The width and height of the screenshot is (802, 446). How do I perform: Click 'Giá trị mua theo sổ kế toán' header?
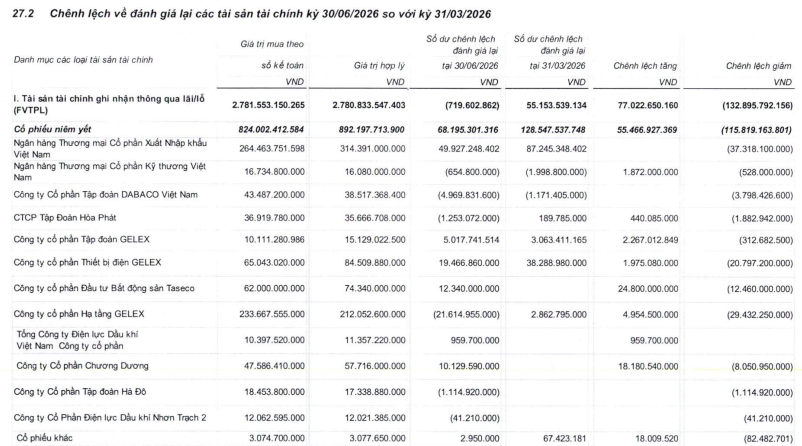pyautogui.click(x=272, y=55)
